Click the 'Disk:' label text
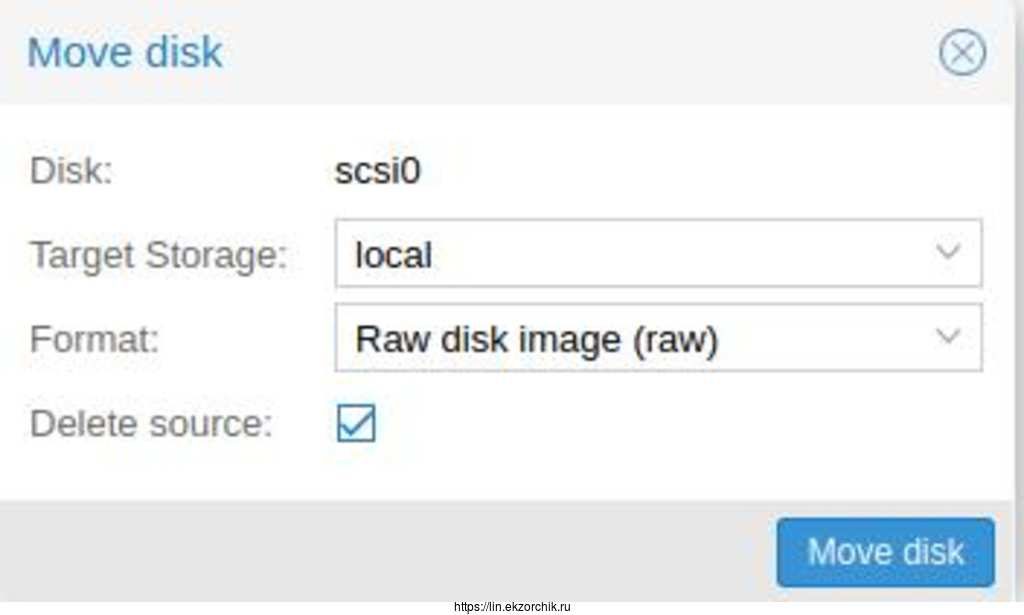Image resolution: width=1024 pixels, height=615 pixels. tap(72, 171)
